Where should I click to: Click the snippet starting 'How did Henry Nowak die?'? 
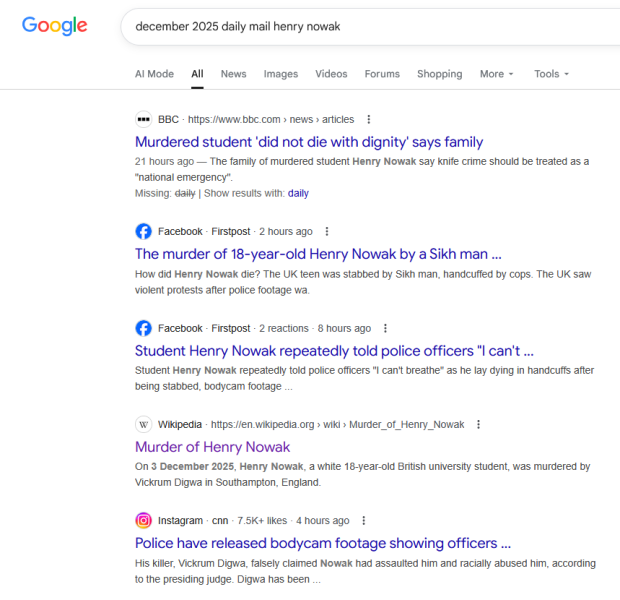[x=363, y=282]
